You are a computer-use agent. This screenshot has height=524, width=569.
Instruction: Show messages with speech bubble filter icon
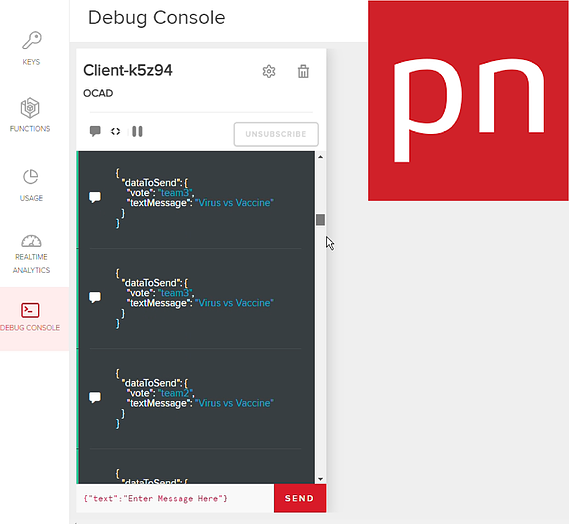[95, 131]
